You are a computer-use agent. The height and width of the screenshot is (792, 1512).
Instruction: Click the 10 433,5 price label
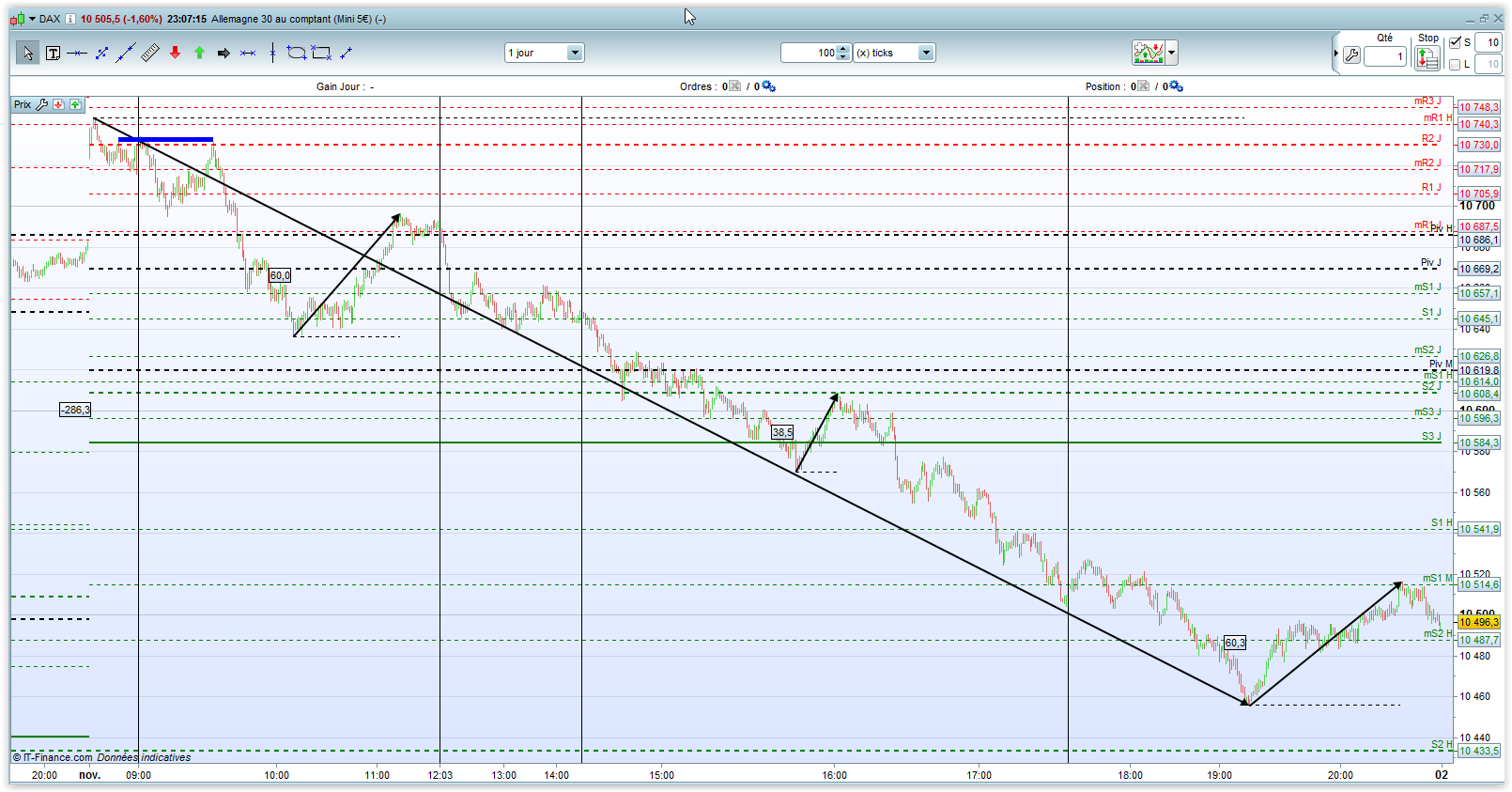(1479, 751)
